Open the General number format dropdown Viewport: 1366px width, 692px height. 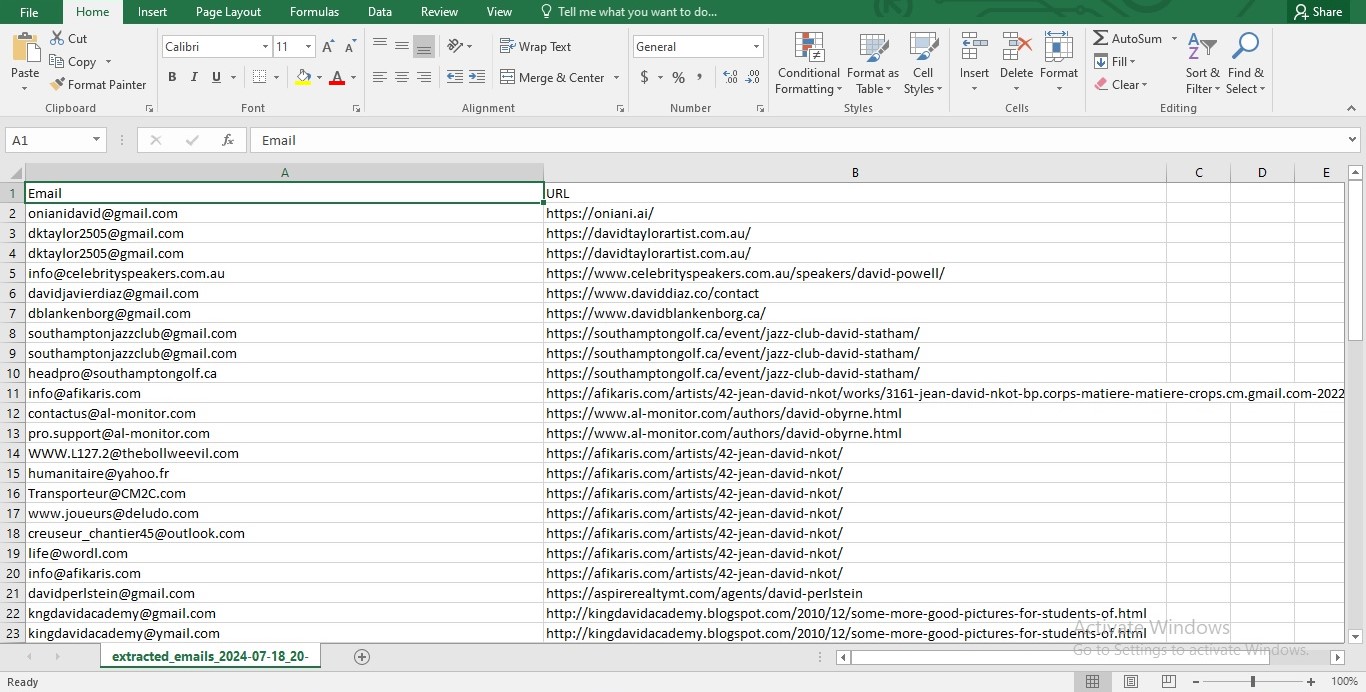pyautogui.click(x=756, y=47)
